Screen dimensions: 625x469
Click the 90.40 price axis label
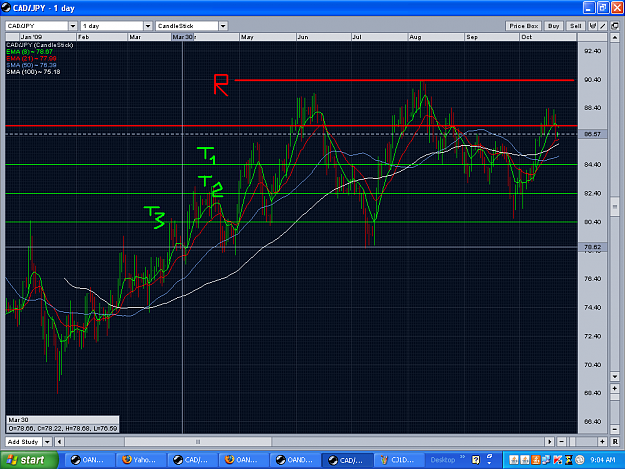(592, 80)
